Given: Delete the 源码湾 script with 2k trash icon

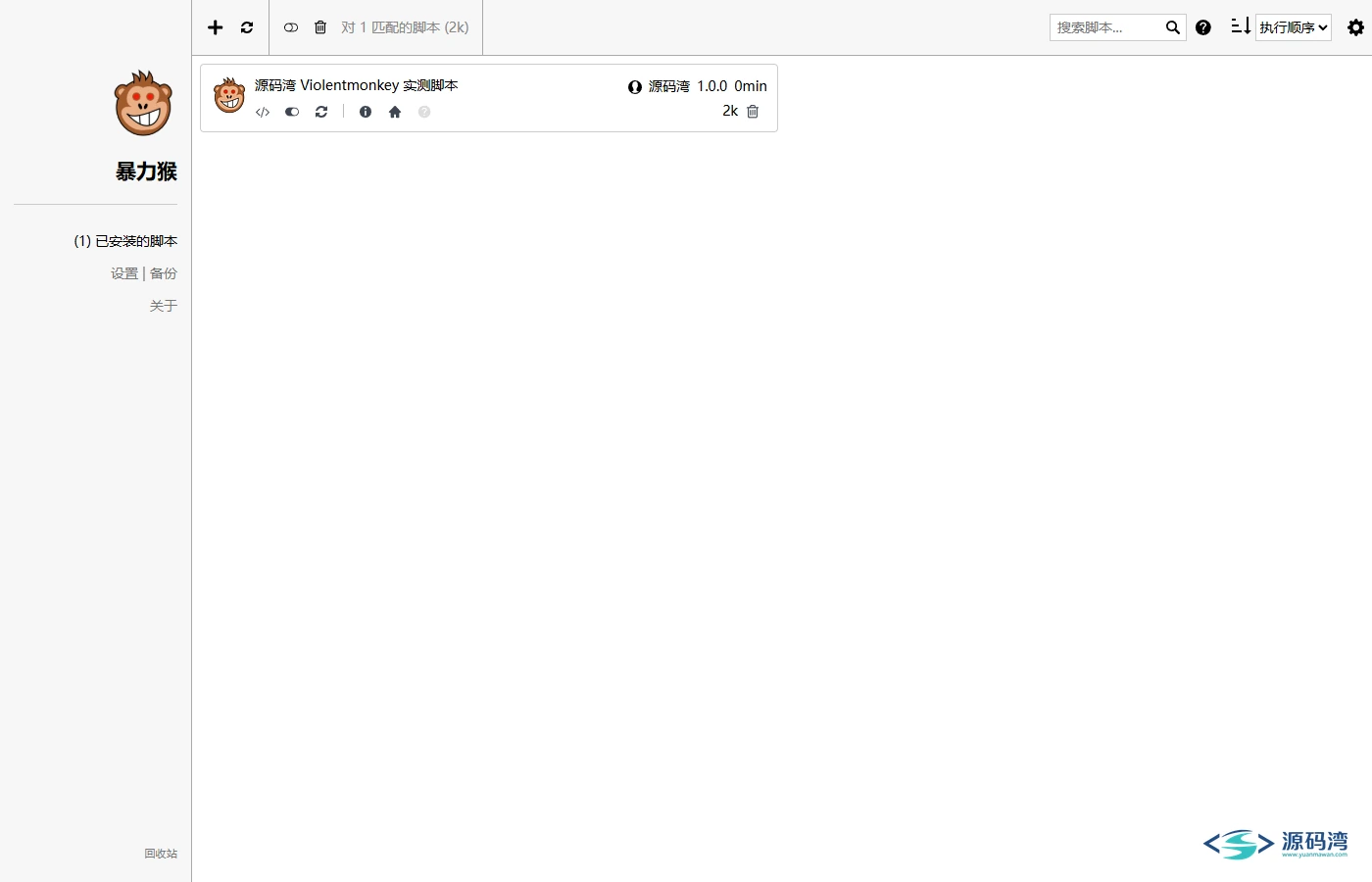Looking at the screenshot, I should click(753, 112).
